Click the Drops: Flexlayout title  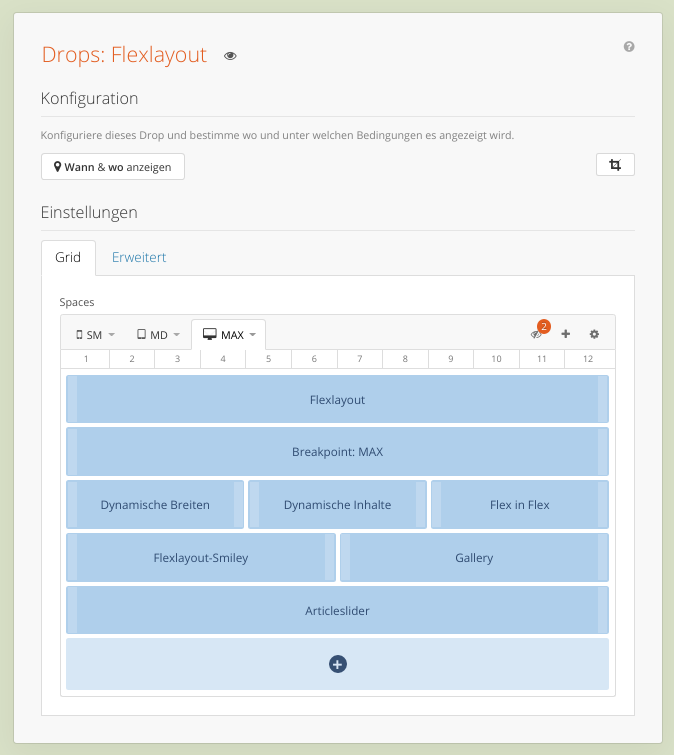124,54
